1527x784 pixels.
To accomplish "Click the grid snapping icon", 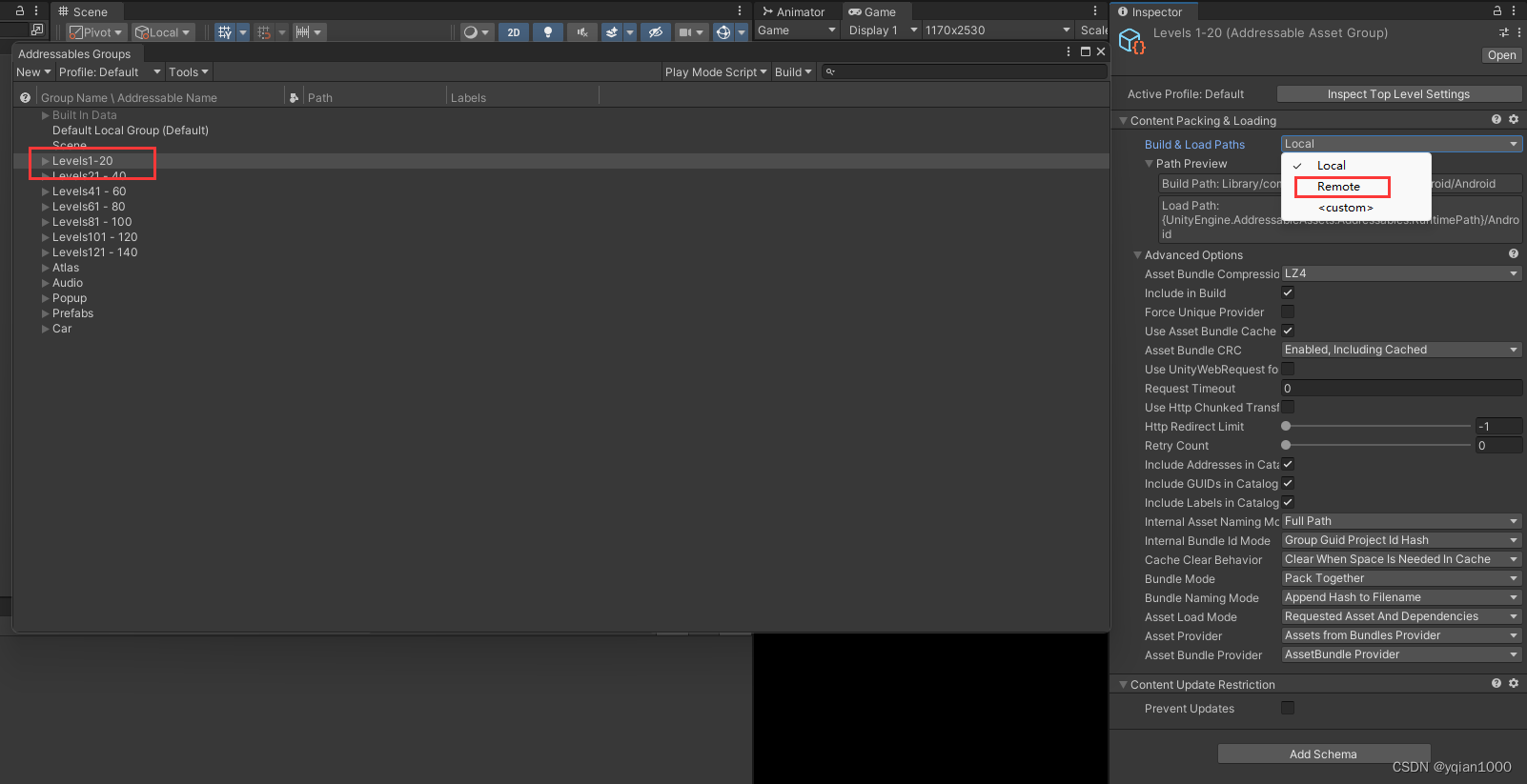I will tap(264, 32).
